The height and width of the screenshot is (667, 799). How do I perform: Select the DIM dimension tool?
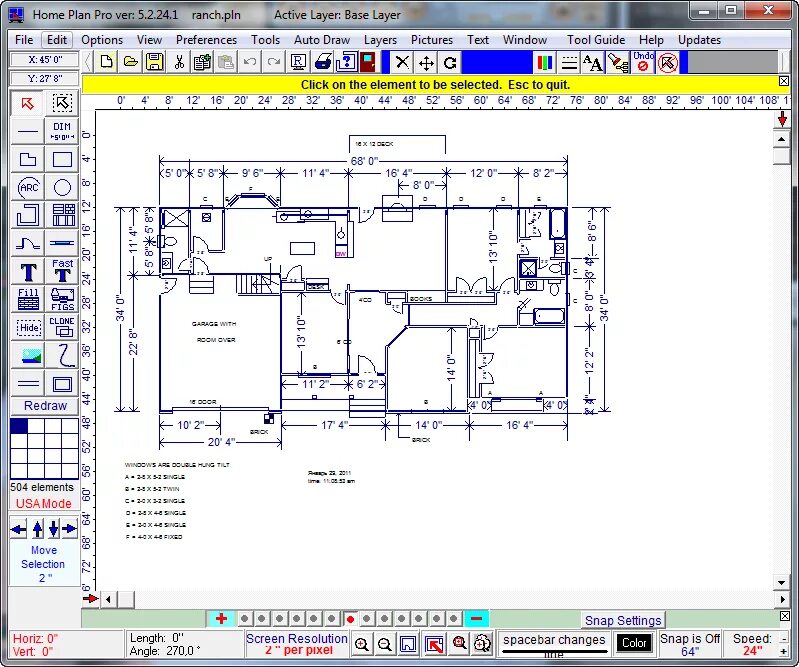62,131
